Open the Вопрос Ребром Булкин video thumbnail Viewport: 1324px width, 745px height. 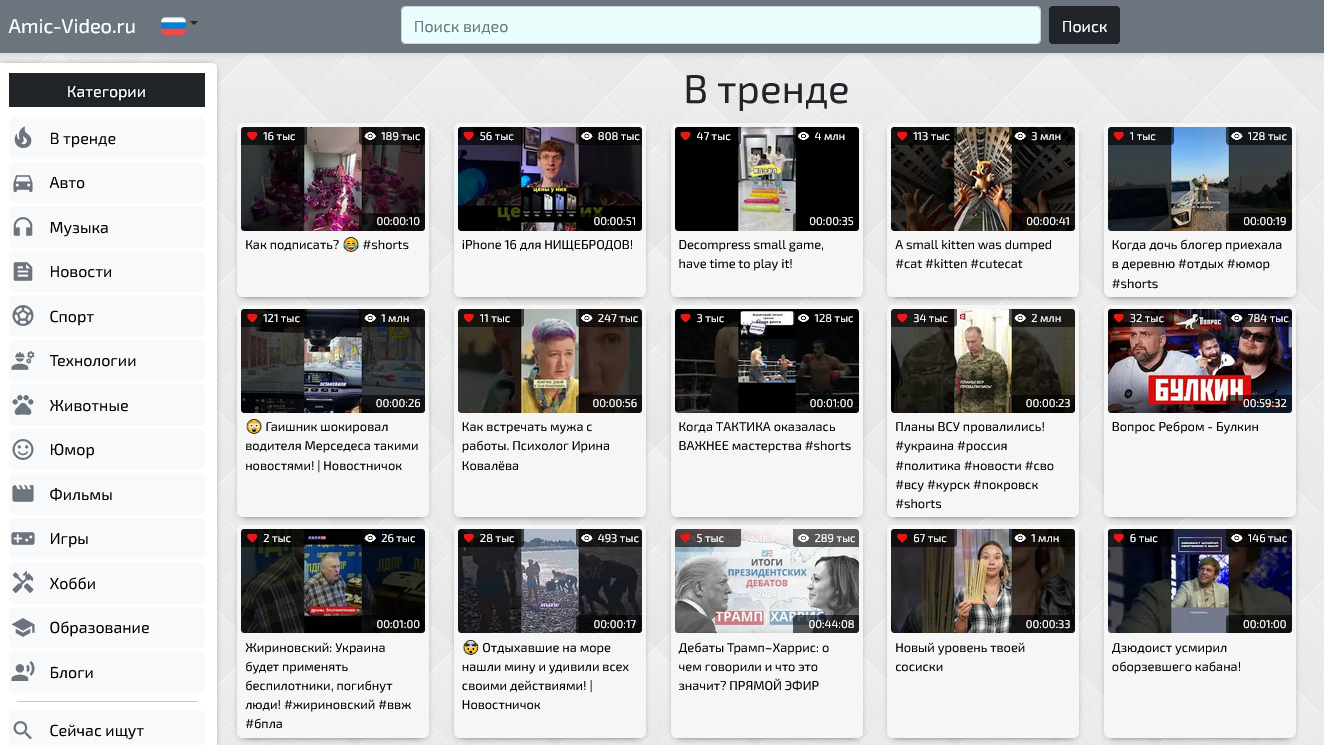1199,361
